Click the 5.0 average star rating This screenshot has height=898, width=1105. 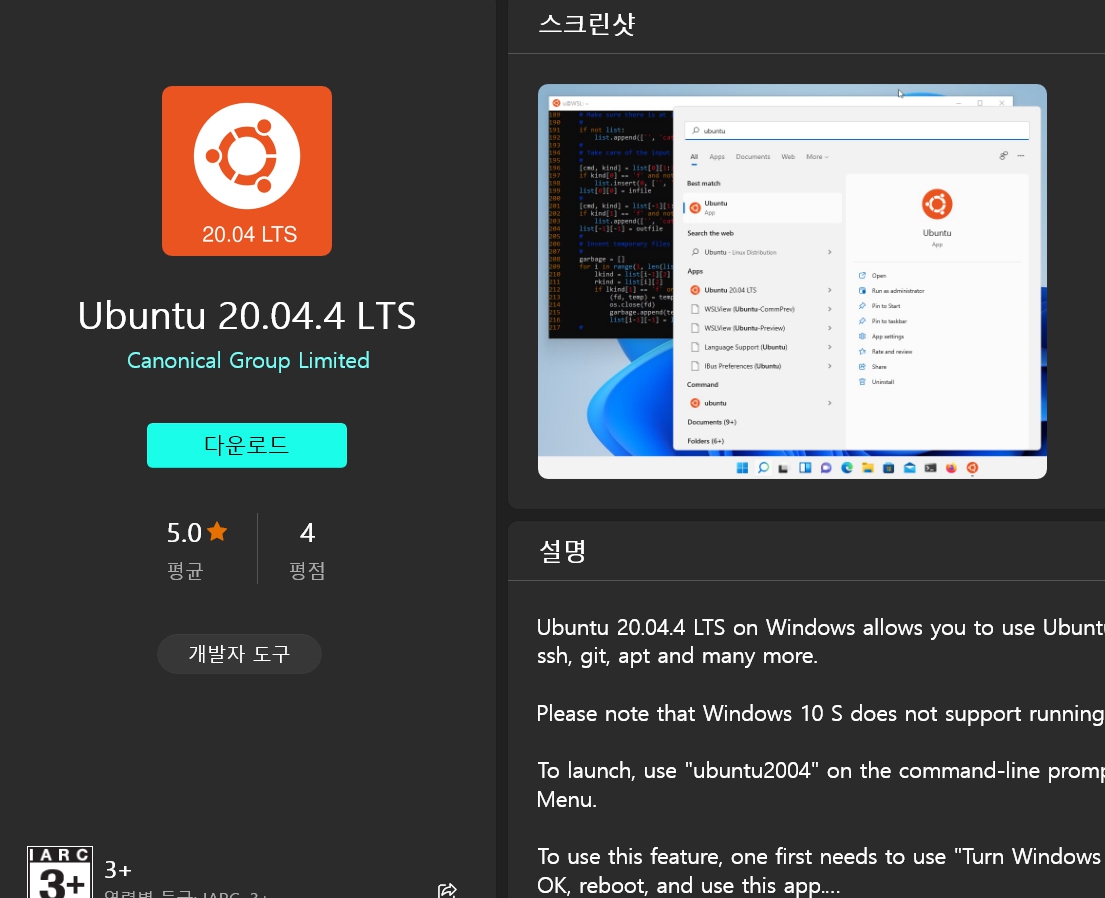(x=197, y=532)
